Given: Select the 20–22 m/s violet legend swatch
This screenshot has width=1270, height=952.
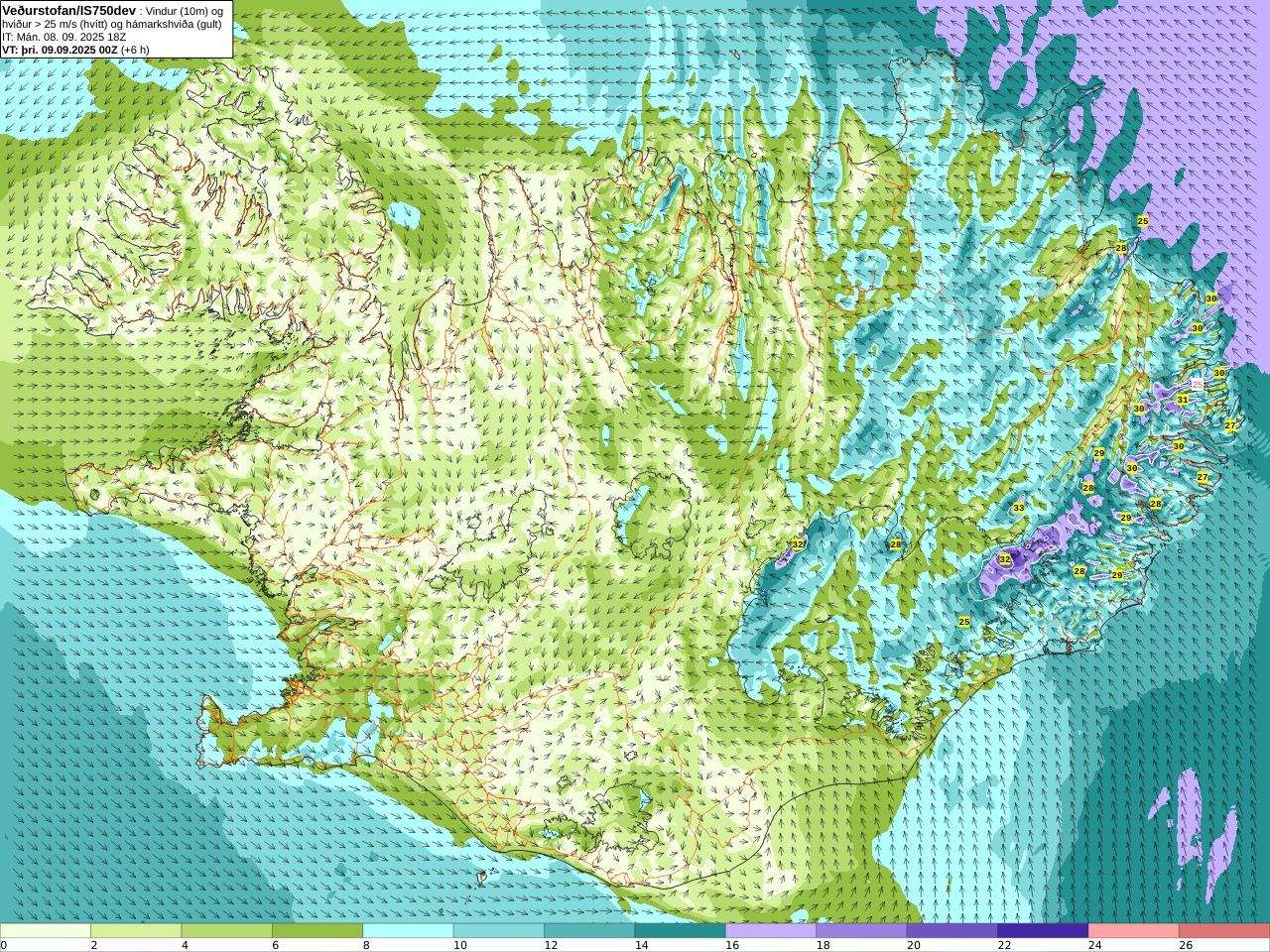Looking at the screenshot, I should point(952,931).
